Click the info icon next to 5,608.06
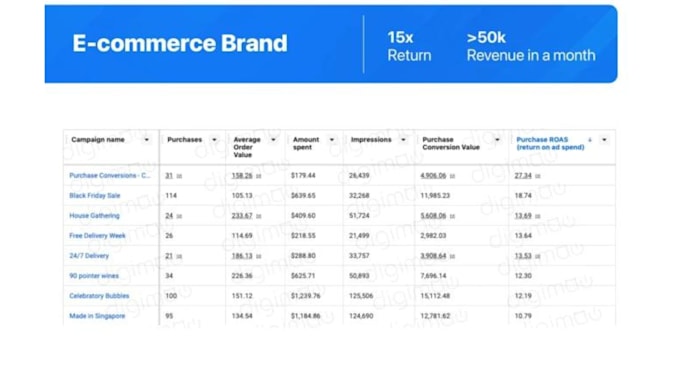 tap(452, 216)
